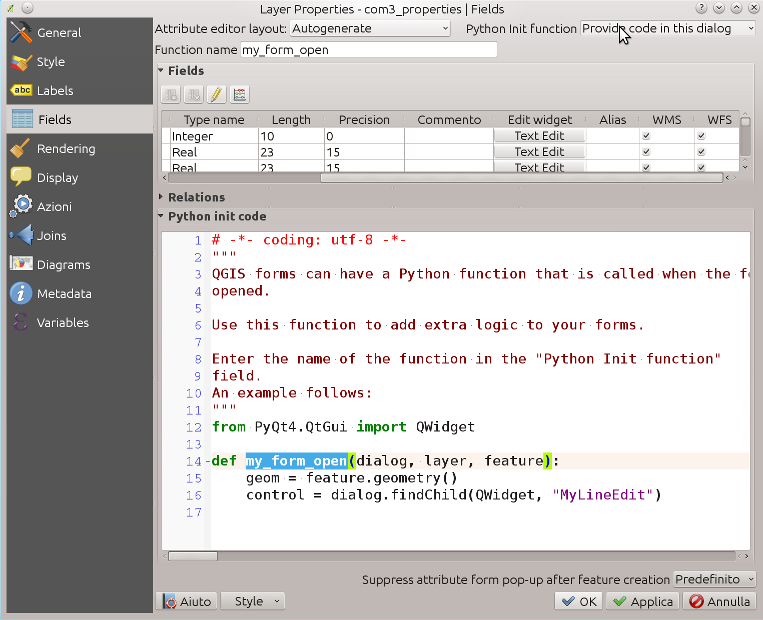Click the round pin icon beside the window menu

[28, 8]
